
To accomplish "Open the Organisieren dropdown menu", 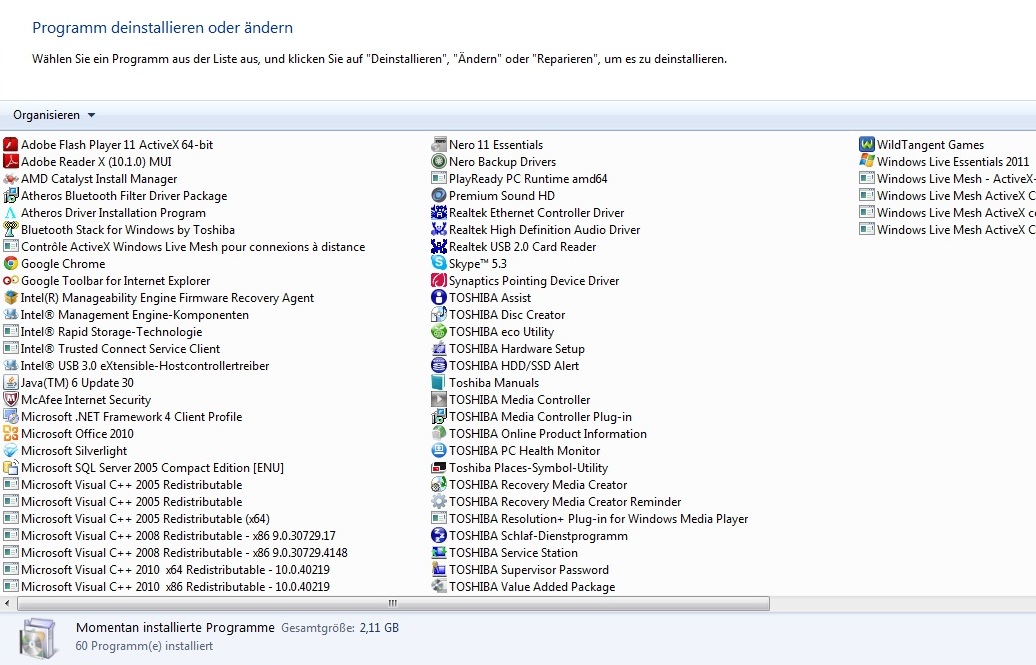I will pyautogui.click(x=54, y=115).
